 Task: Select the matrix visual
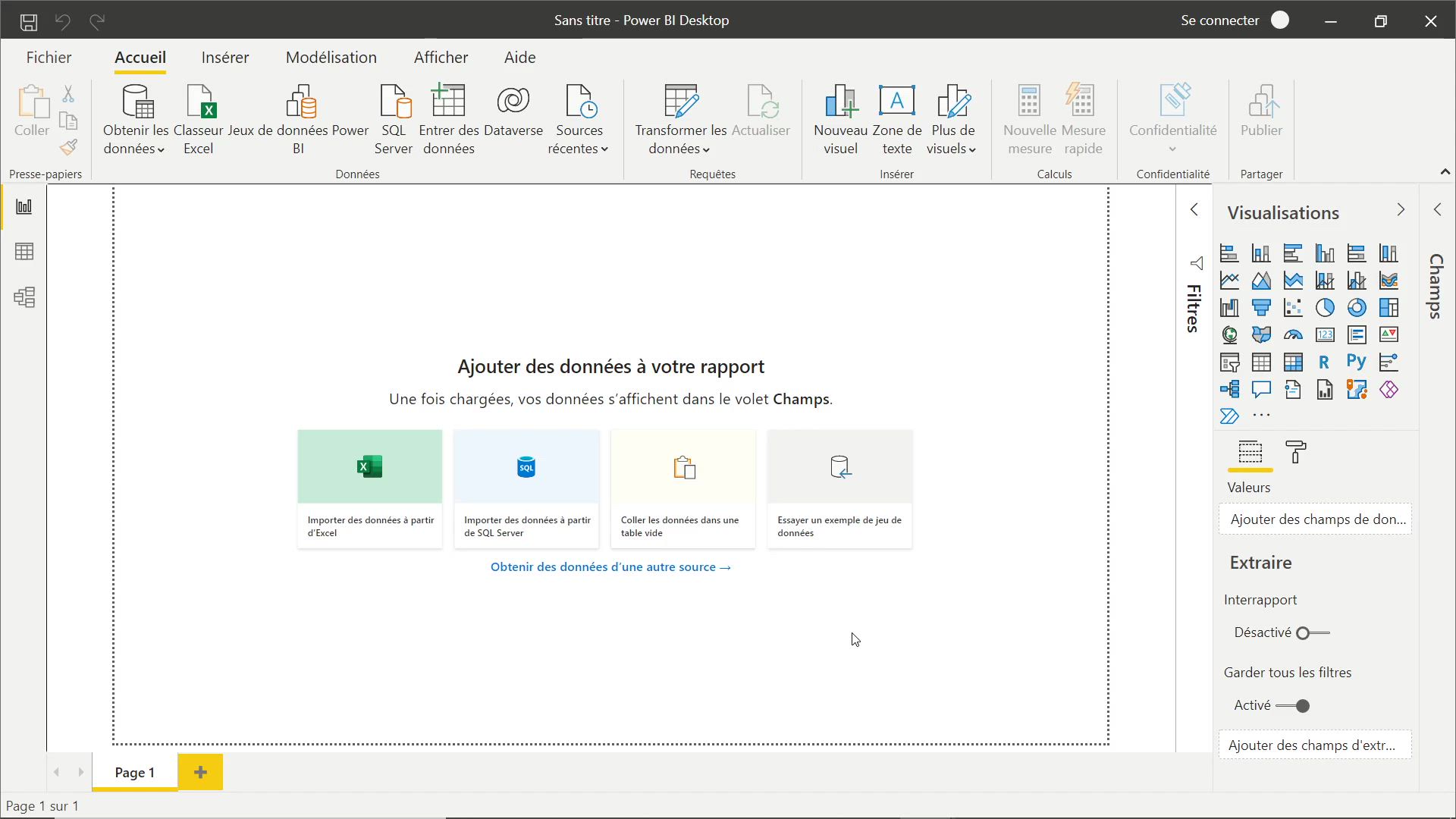[x=1293, y=362]
